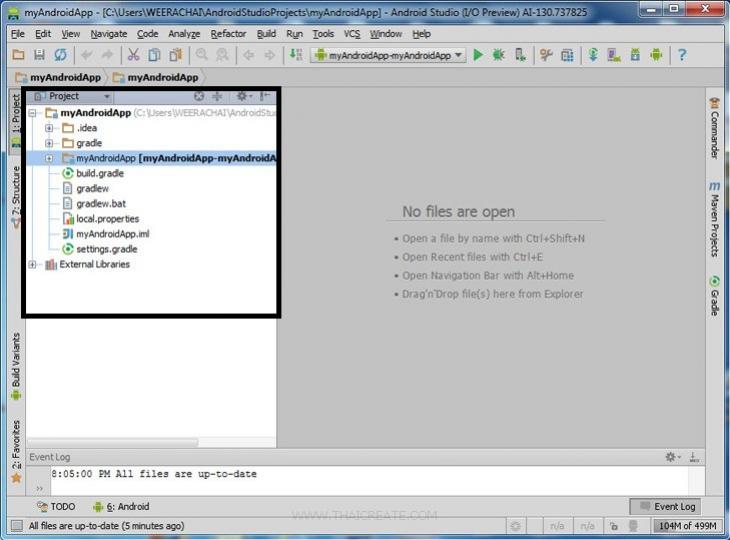Viewport: 730px width, 540px height.
Task: Open the VCS menu
Action: [x=352, y=34]
